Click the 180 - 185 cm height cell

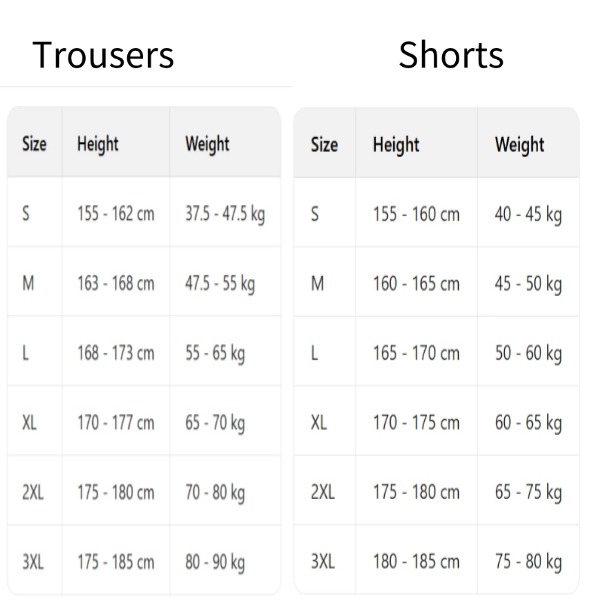tap(416, 562)
